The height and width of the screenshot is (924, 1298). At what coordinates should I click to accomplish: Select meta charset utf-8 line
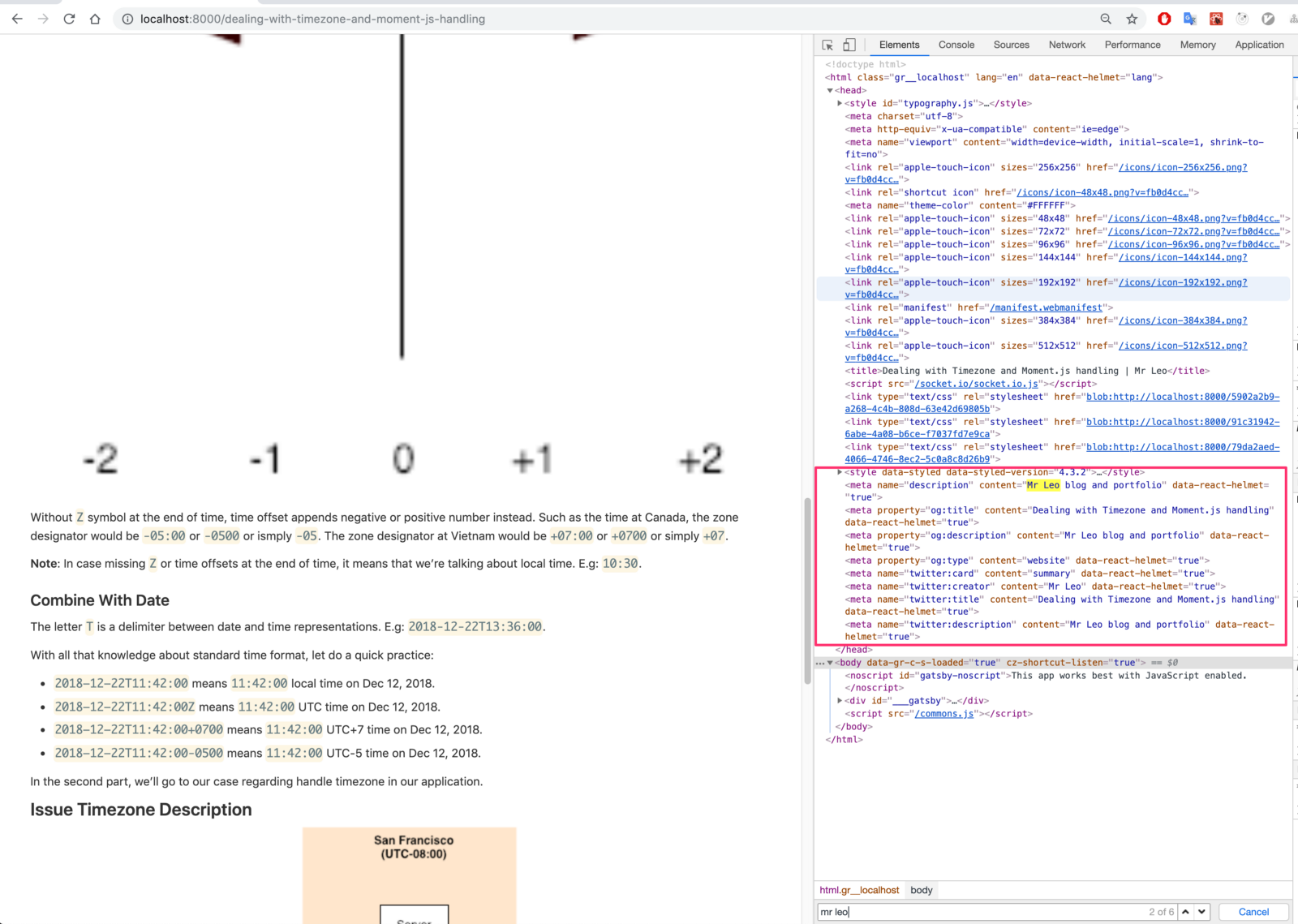(x=904, y=117)
